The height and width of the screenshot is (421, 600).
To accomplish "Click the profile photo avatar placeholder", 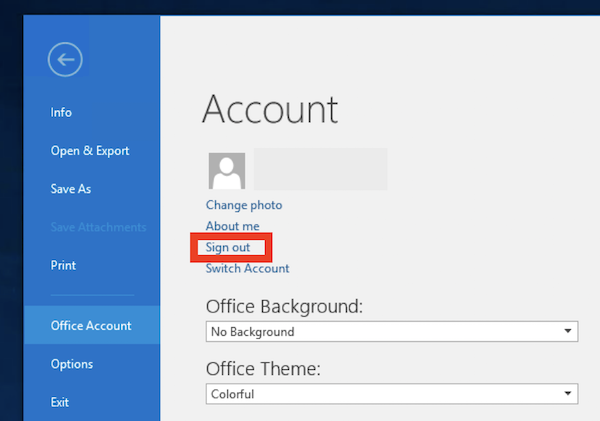I will point(226,171).
